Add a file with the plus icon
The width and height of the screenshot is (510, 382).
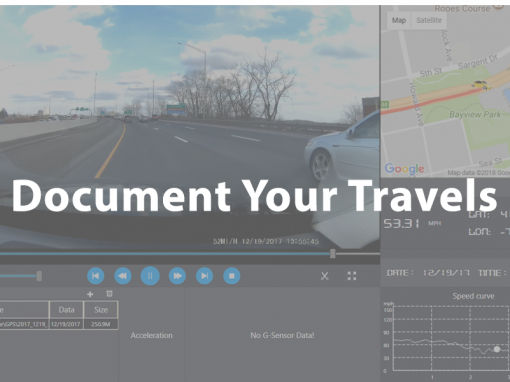[x=90, y=294]
